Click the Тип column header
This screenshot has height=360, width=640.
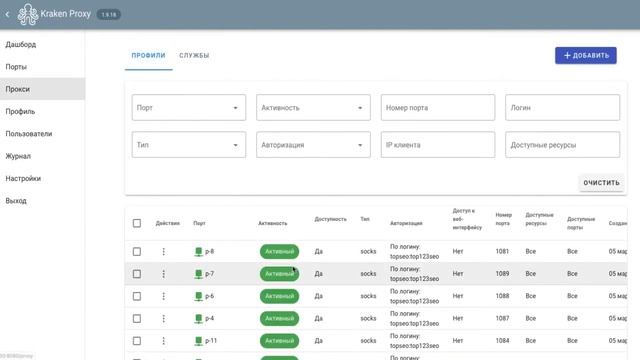365,219
